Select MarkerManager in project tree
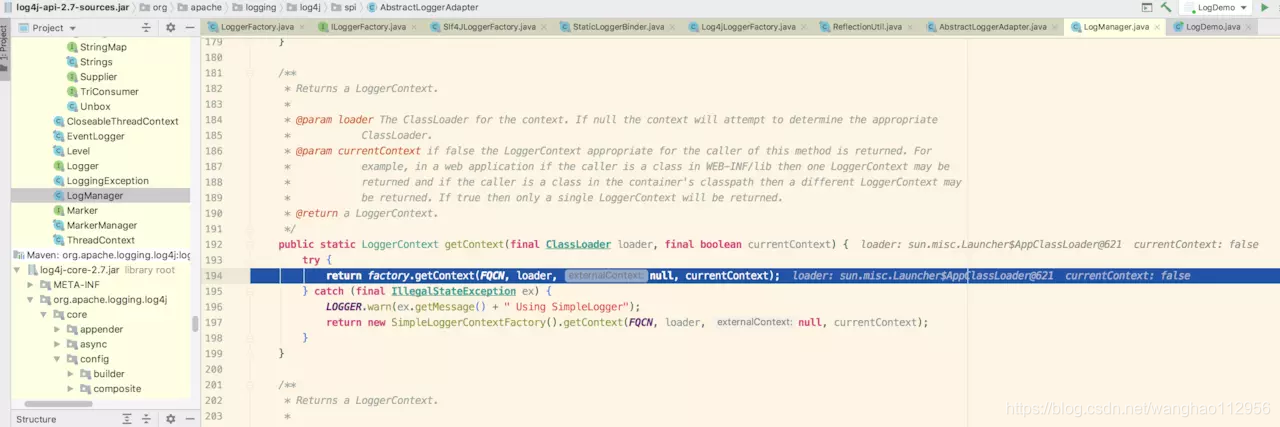Viewport: 1280px width, 427px height. [x=94, y=226]
